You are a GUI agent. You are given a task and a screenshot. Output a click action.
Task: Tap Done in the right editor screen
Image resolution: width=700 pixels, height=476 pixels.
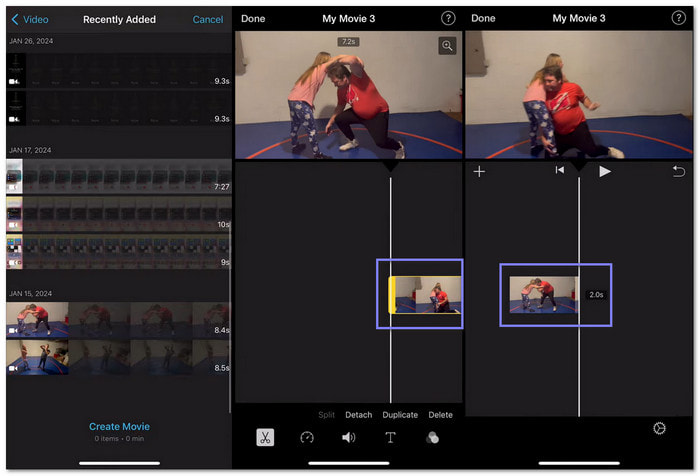(x=483, y=18)
